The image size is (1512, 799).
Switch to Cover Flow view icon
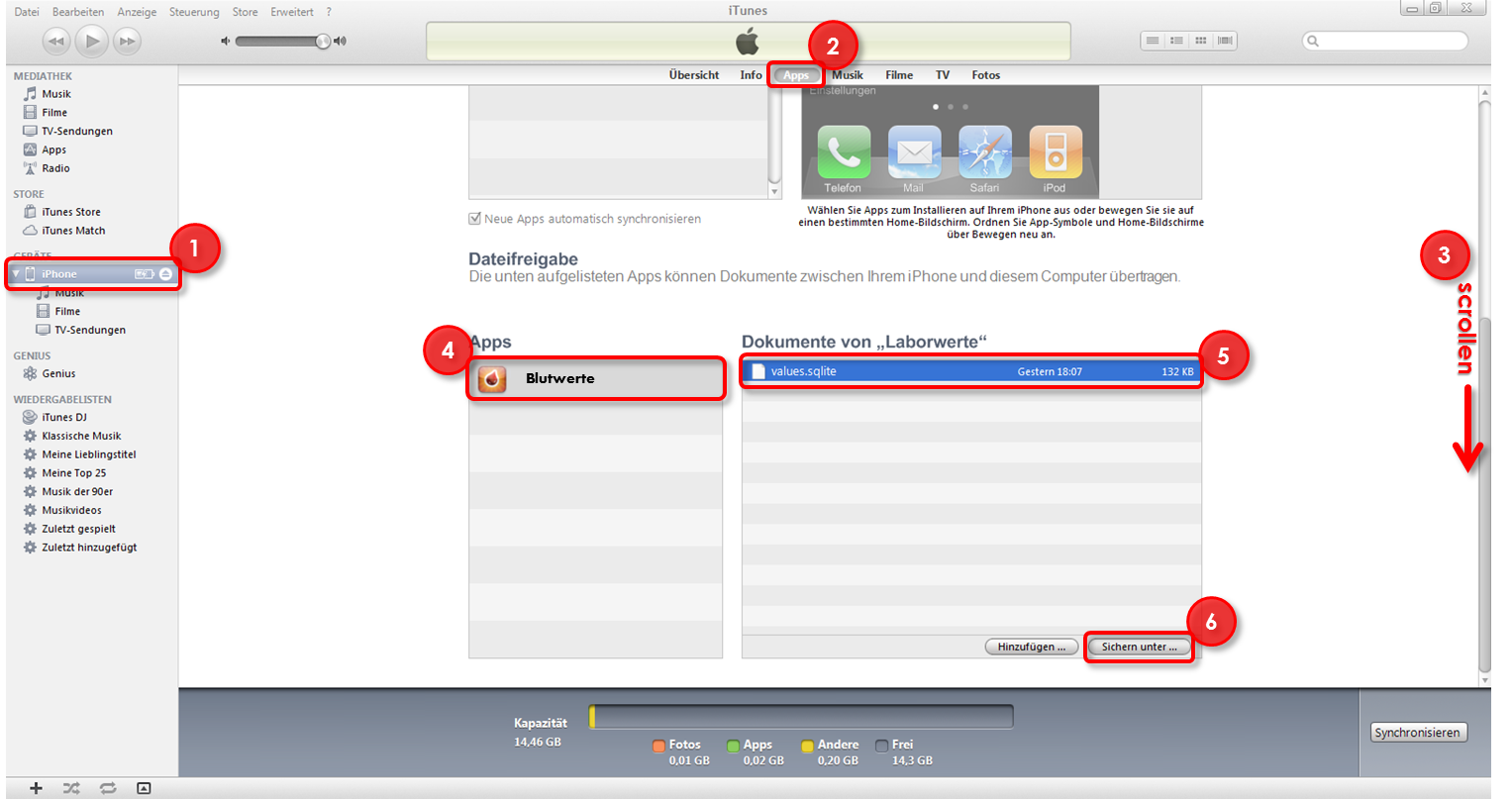coord(1225,41)
